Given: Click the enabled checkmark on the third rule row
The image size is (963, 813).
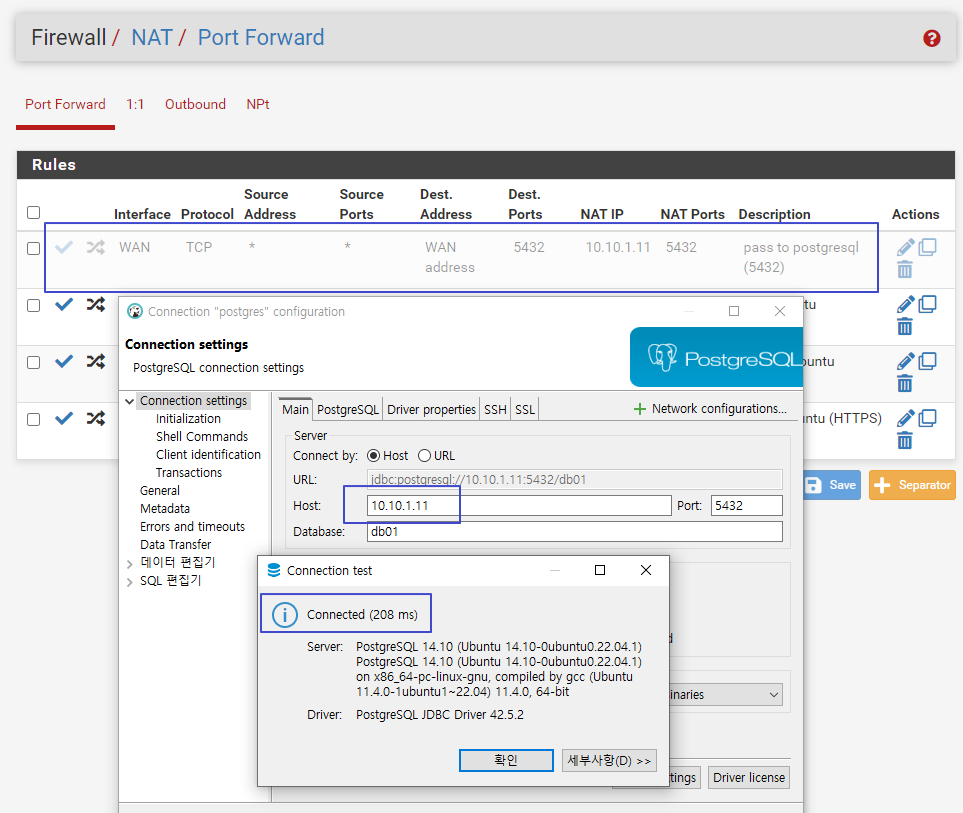Looking at the screenshot, I should tap(64, 362).
